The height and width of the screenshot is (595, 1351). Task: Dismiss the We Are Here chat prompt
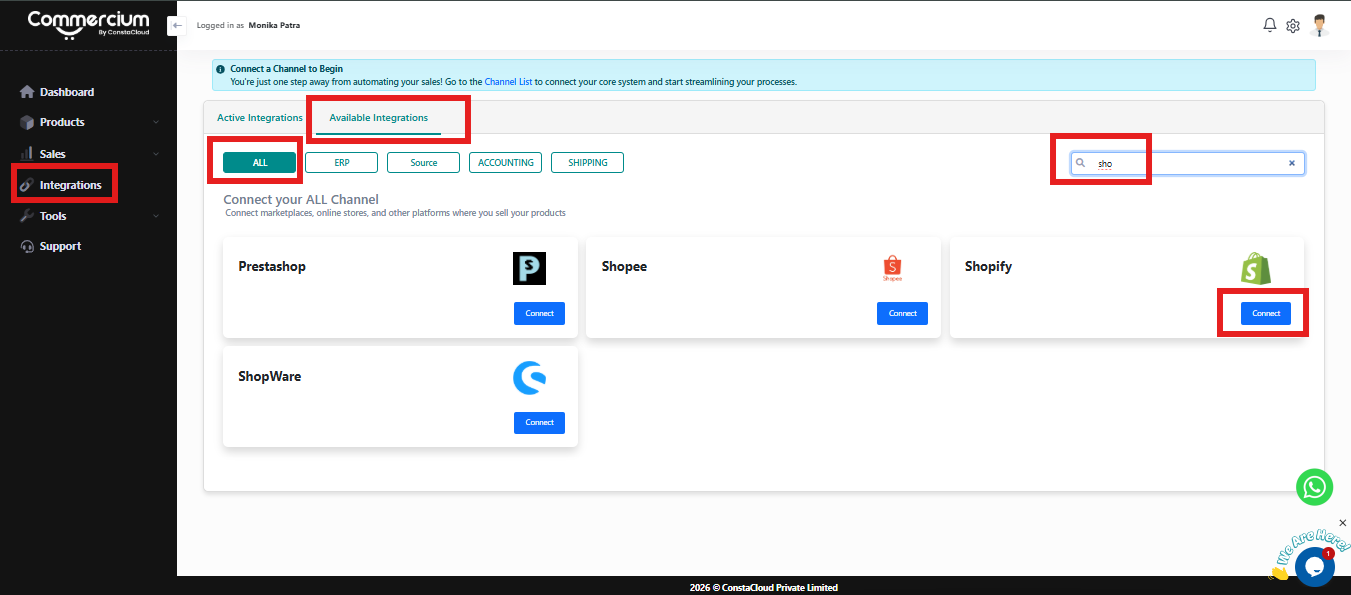1342,523
